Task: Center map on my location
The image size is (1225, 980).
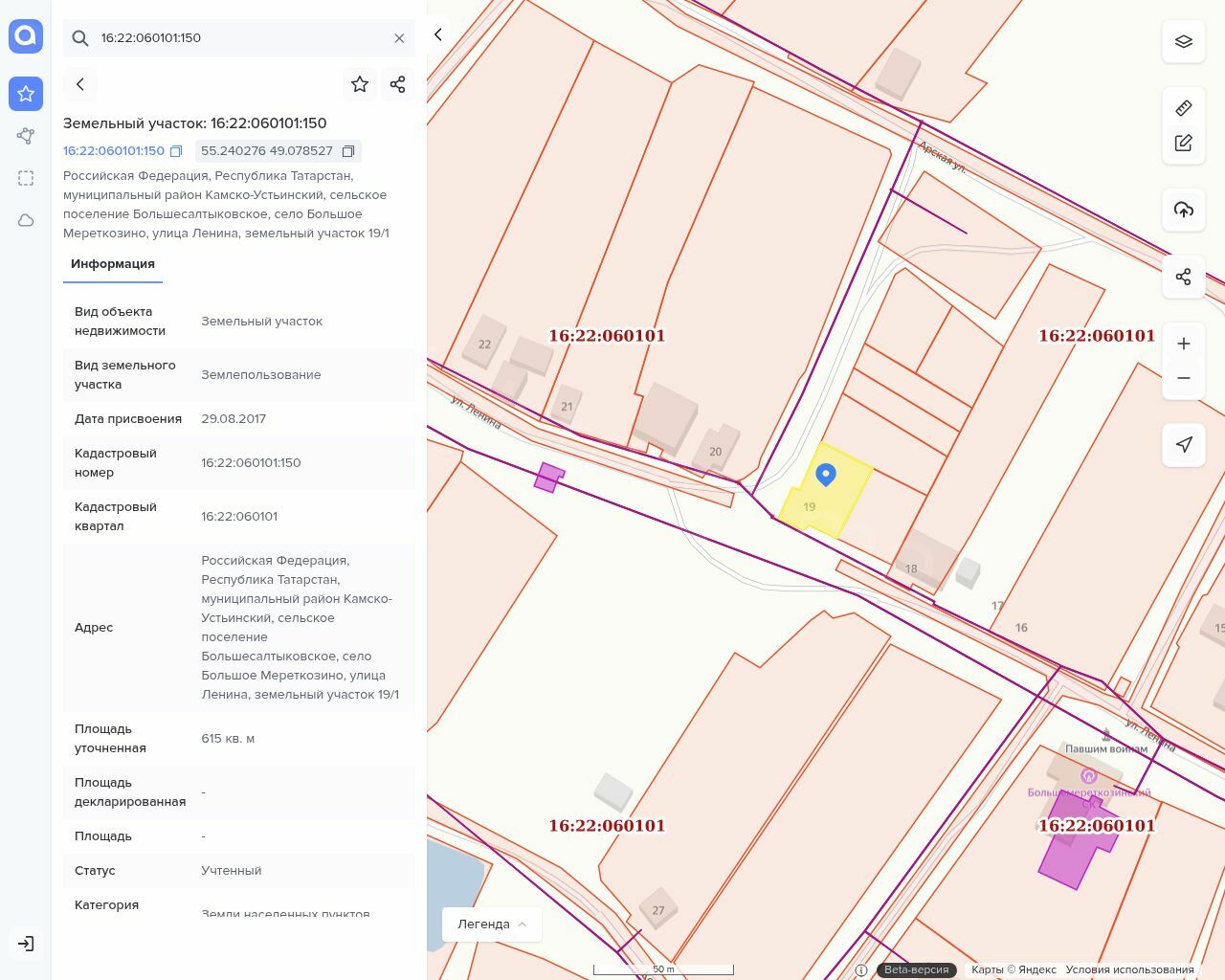Action: [1184, 445]
